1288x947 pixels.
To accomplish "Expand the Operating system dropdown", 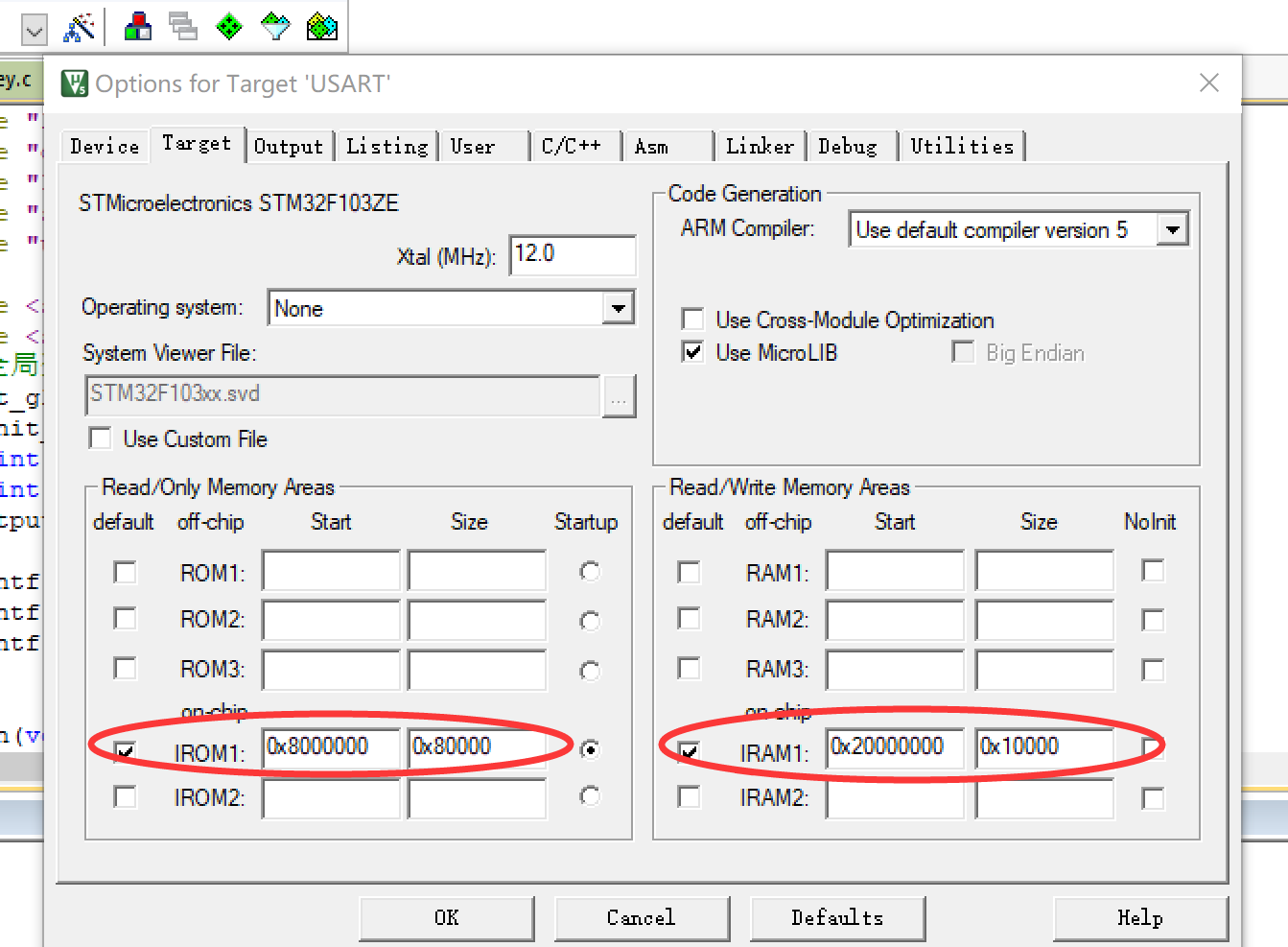I will click(x=619, y=308).
